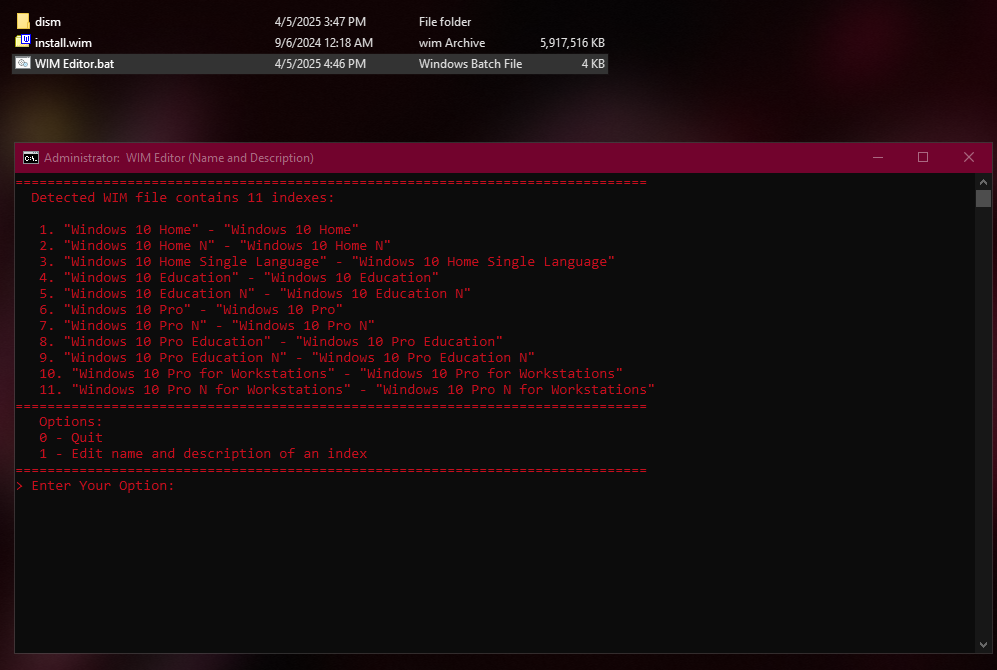Click index 7 Windows 10 Pro N line

pyautogui.click(x=207, y=325)
